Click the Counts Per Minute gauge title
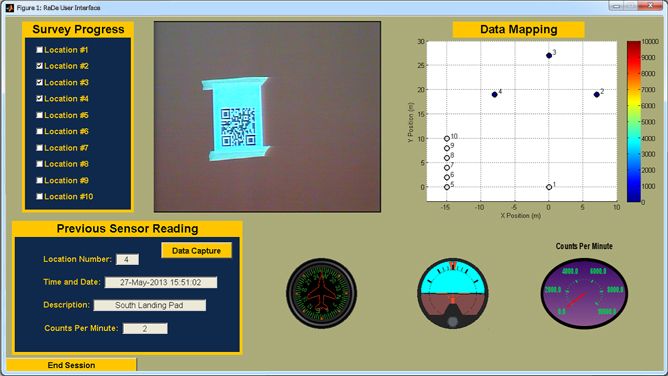Image resolution: width=668 pixels, height=376 pixels. pyautogui.click(x=584, y=246)
